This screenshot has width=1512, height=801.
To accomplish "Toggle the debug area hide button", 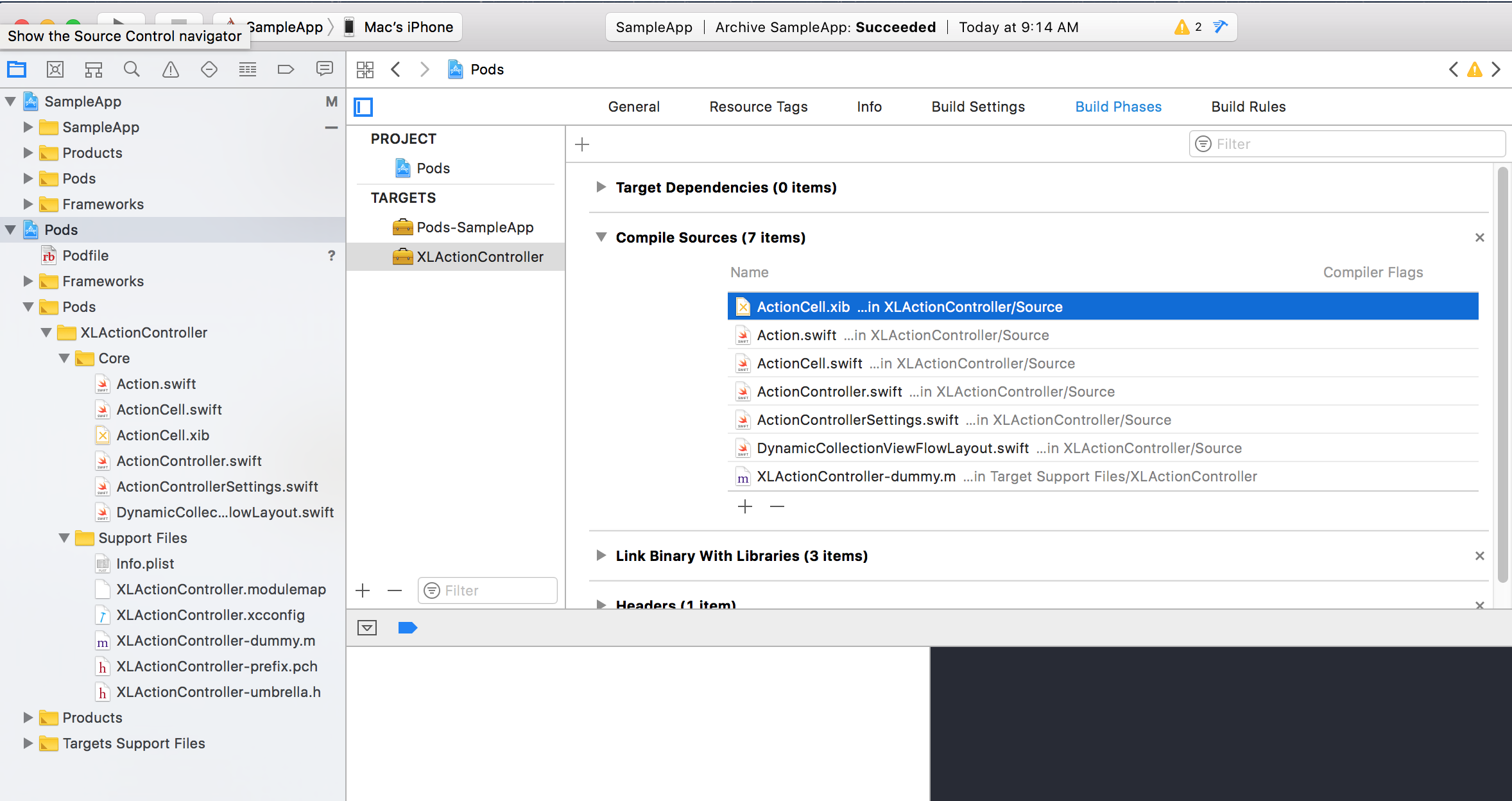I will click(367, 628).
